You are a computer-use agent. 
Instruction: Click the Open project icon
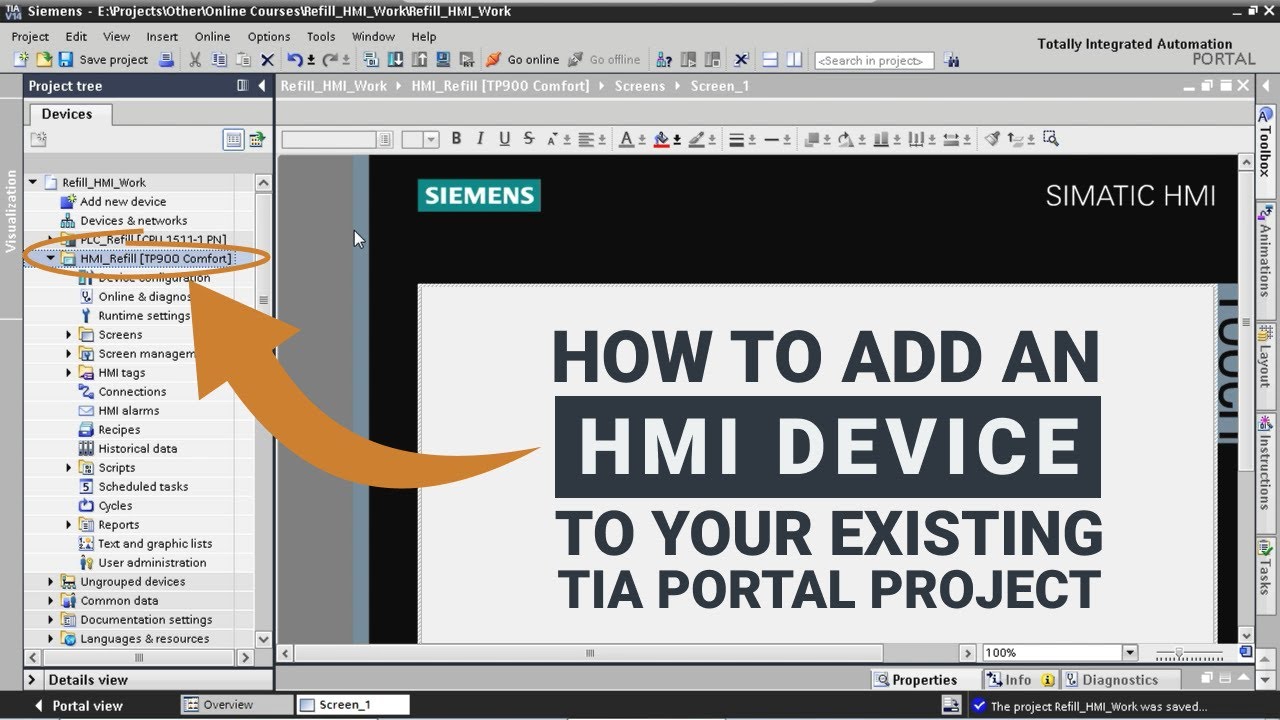tap(44, 60)
